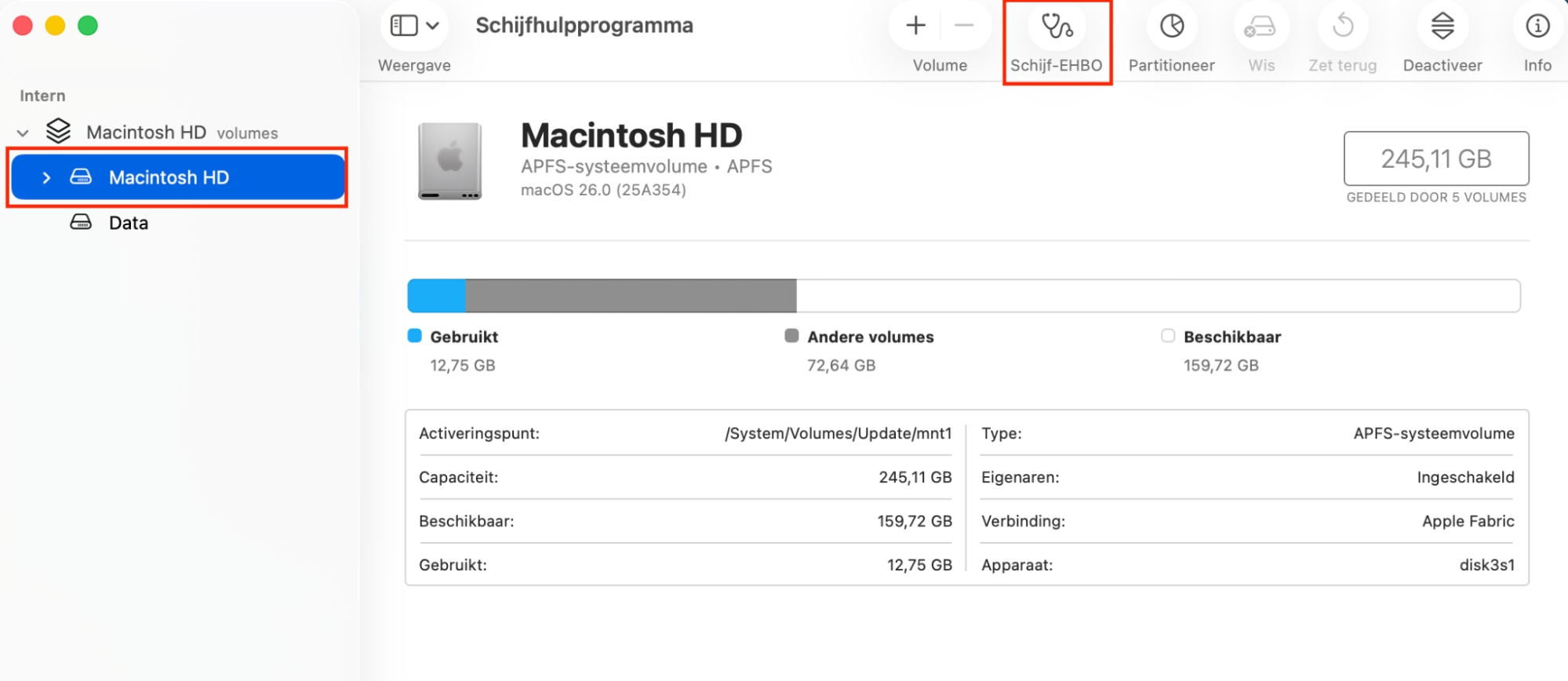Expand the Weergave dropdown chevron
Viewport: 1568px width, 681px height.
click(x=432, y=26)
